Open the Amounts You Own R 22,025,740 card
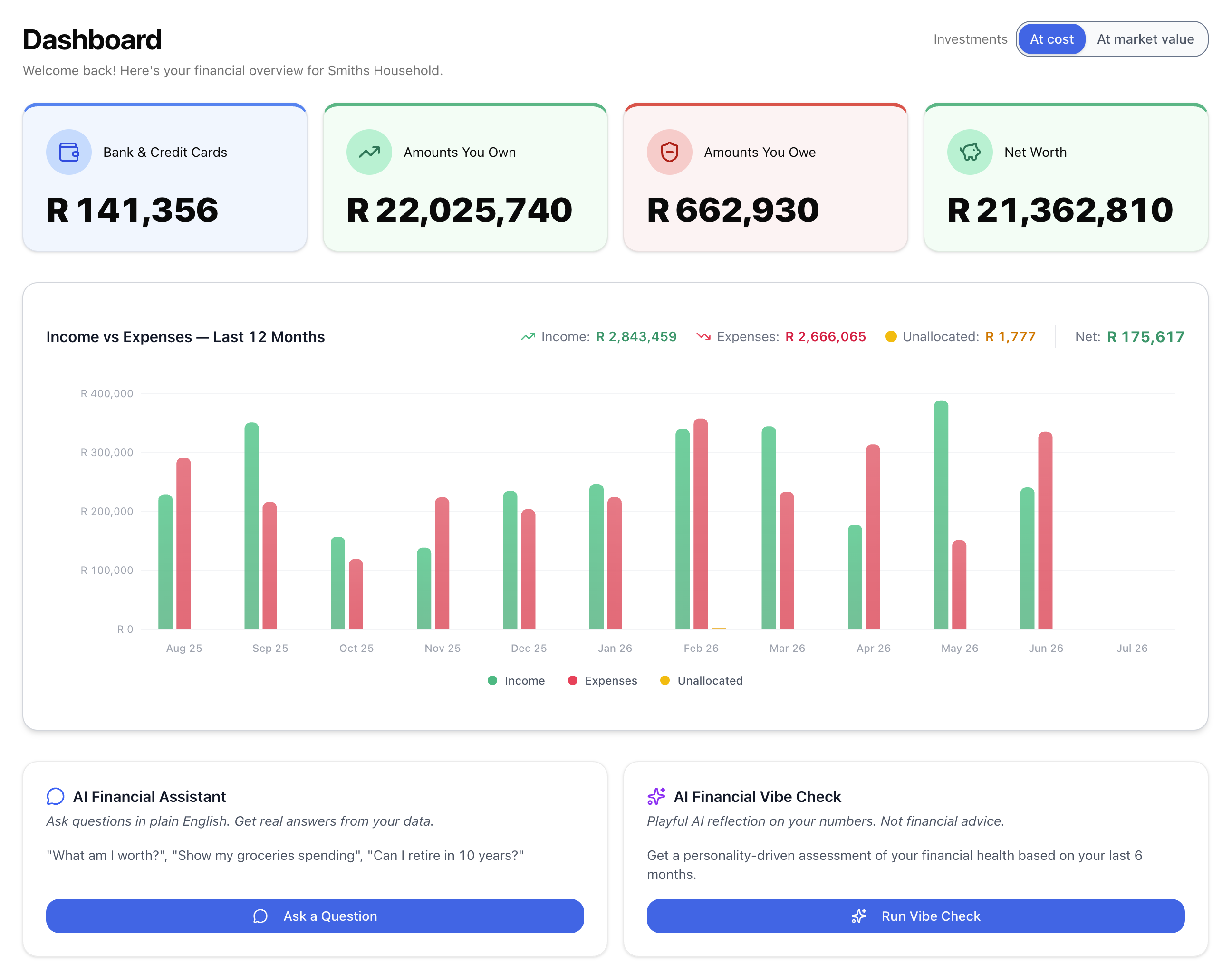 click(465, 177)
